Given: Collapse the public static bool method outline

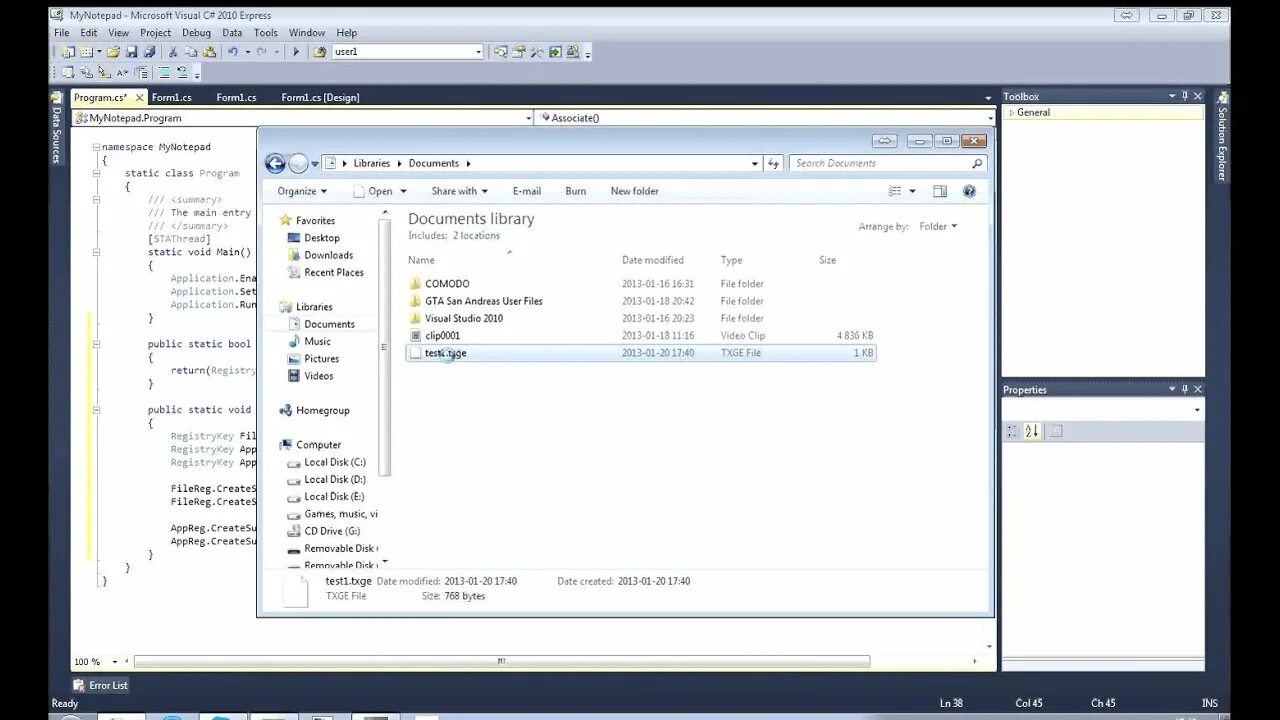Looking at the screenshot, I should click(97, 344).
